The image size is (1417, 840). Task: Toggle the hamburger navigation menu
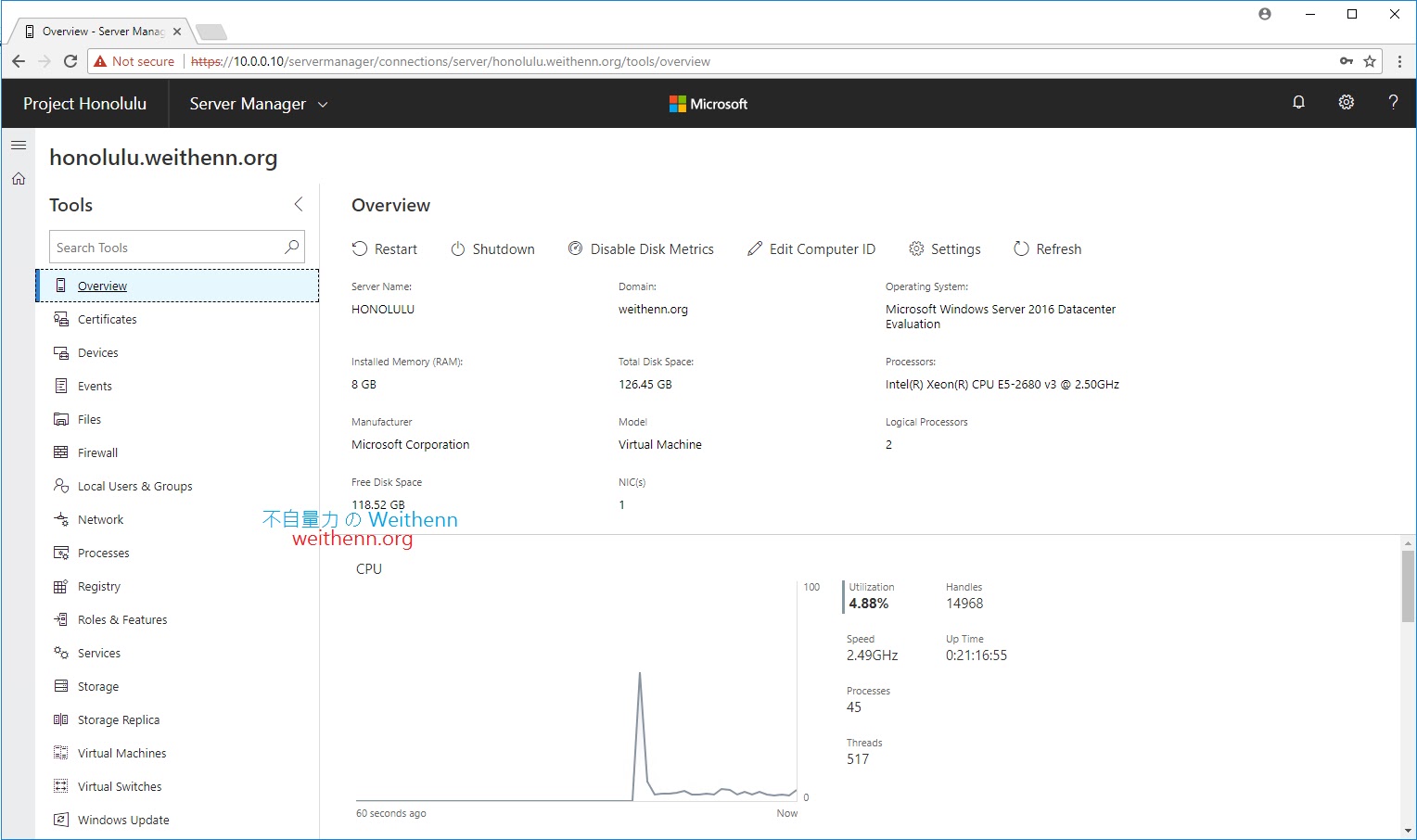coord(19,146)
